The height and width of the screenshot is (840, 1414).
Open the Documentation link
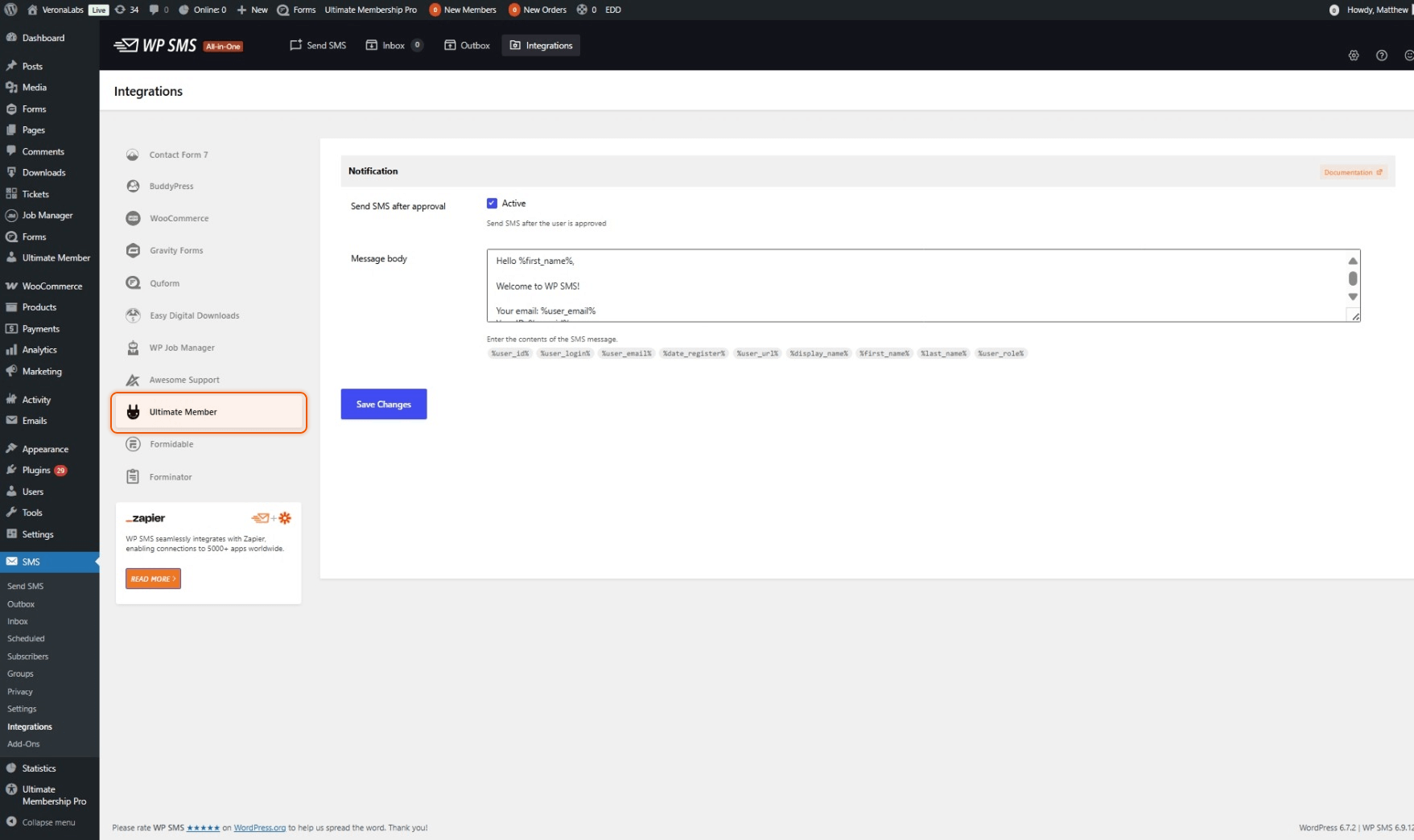(1353, 172)
